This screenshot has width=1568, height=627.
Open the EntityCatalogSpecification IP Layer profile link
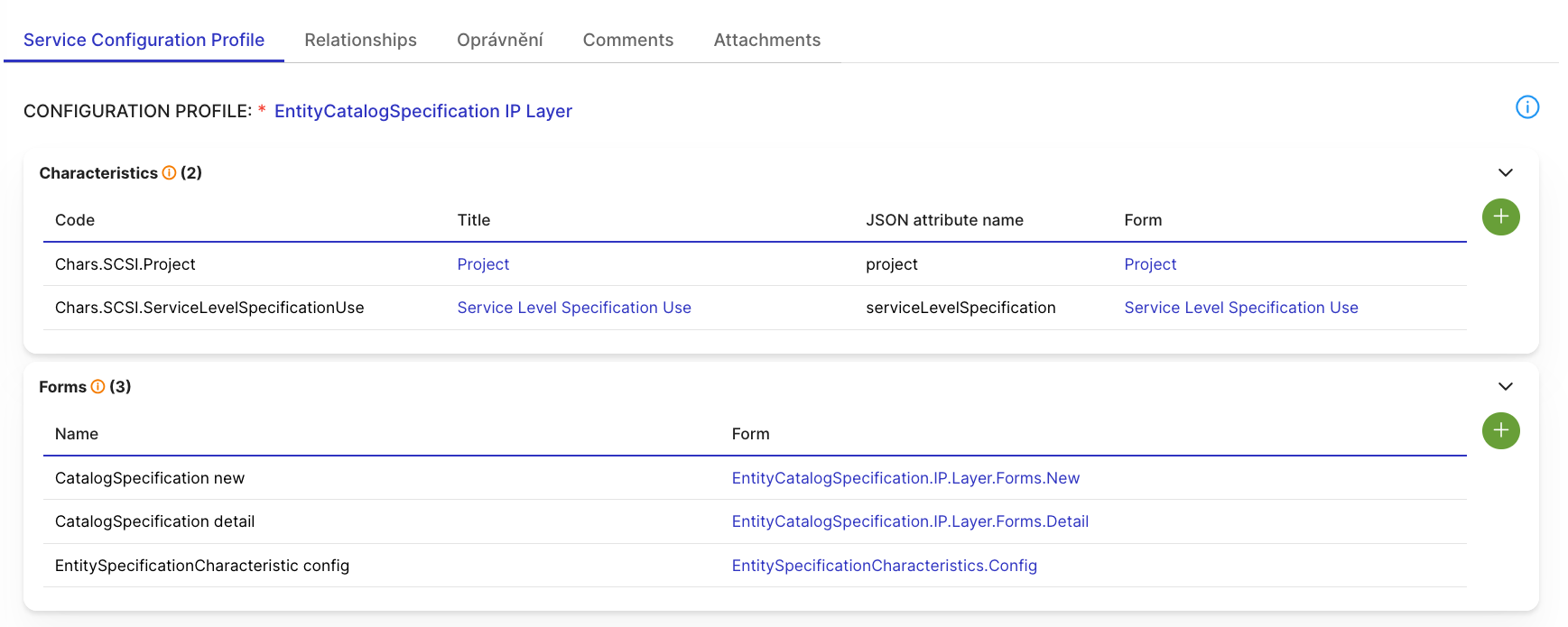pos(422,112)
